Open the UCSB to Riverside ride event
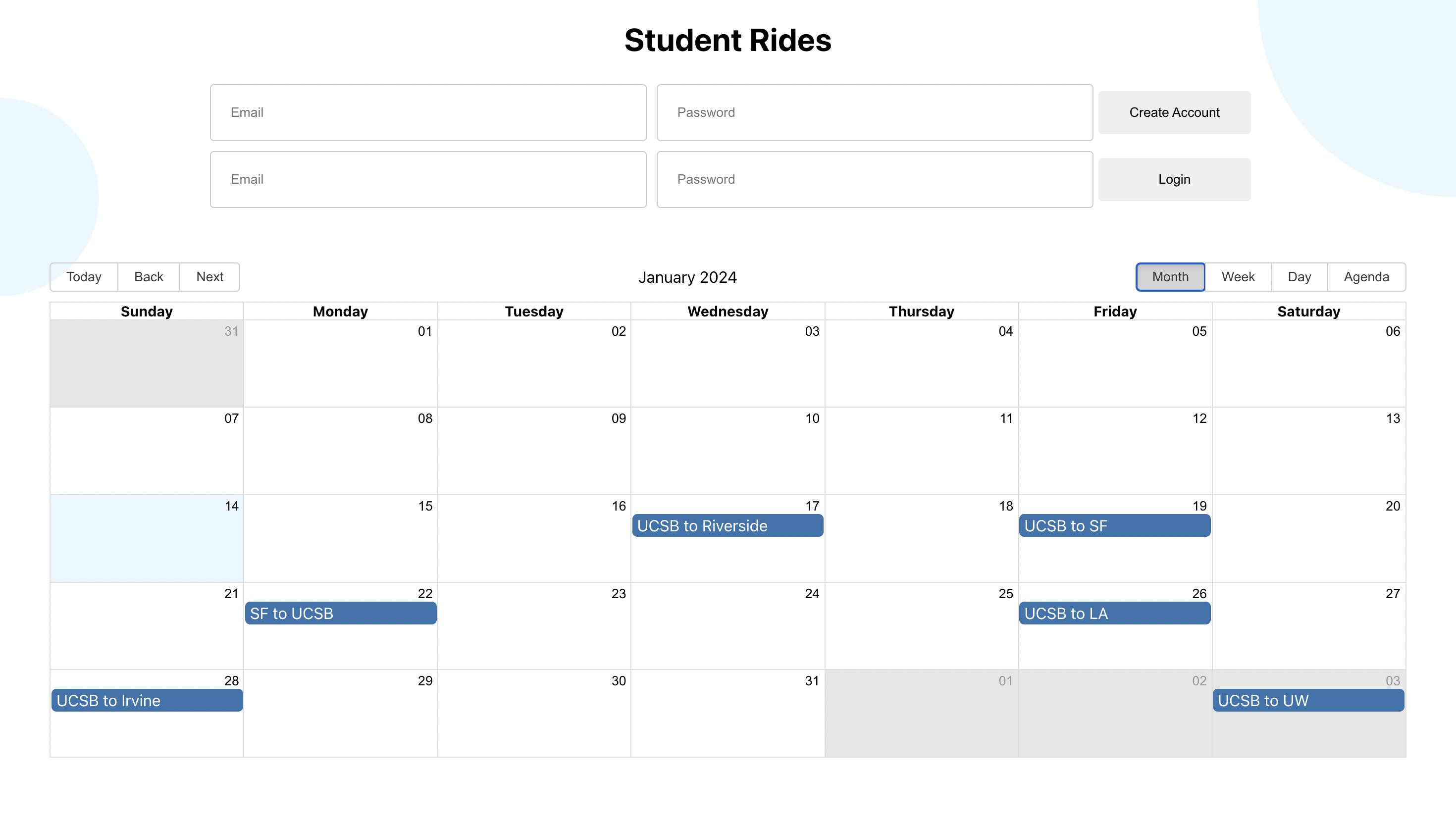Image resolution: width=1456 pixels, height=824 pixels. 727,526
